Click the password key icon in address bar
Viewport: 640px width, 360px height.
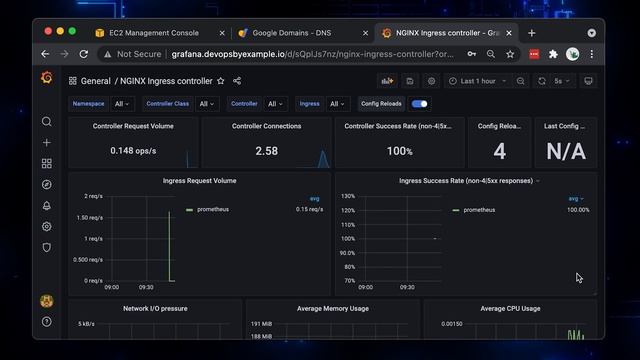click(471, 54)
